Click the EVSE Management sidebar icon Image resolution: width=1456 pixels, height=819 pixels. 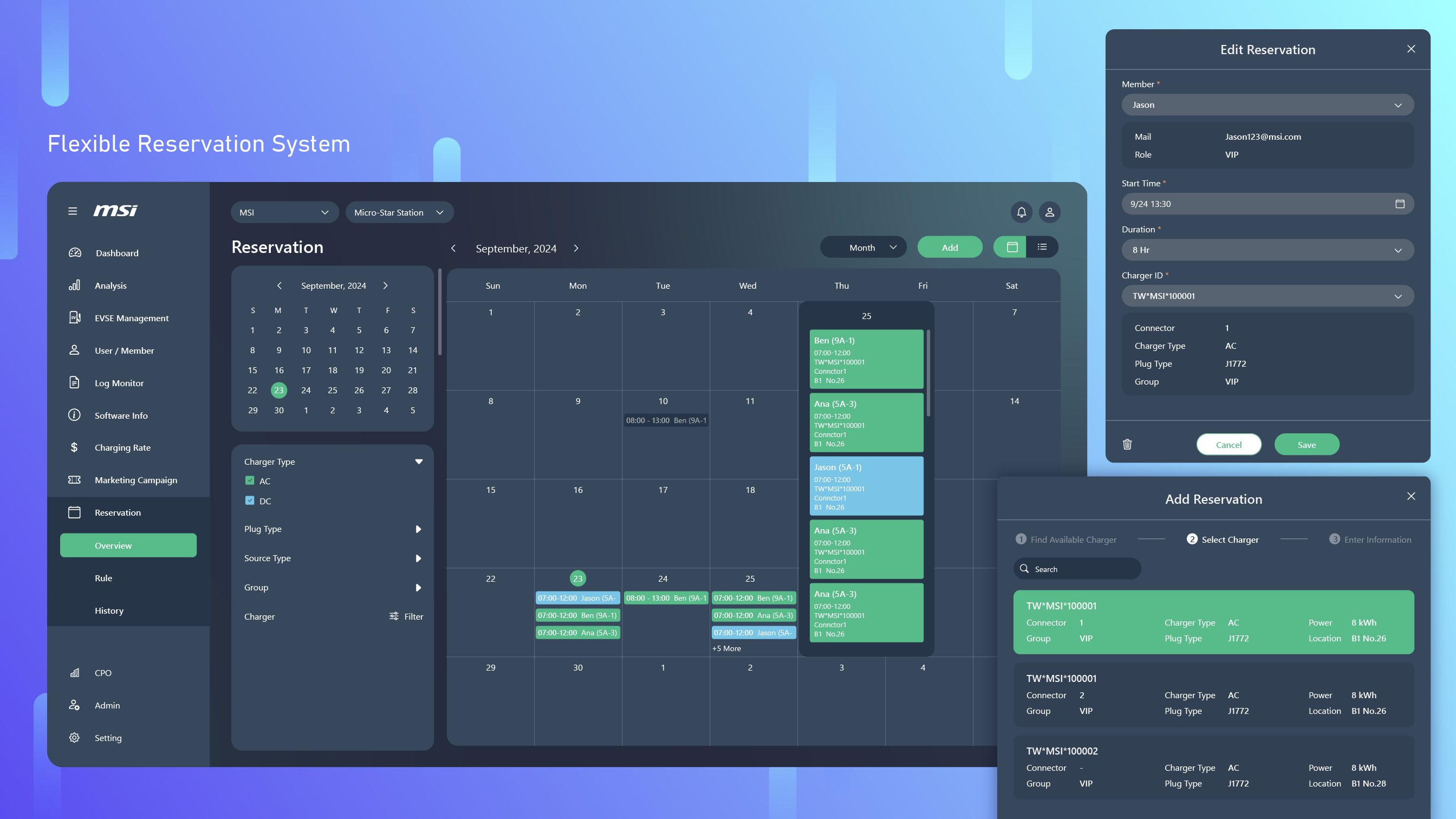coord(74,317)
